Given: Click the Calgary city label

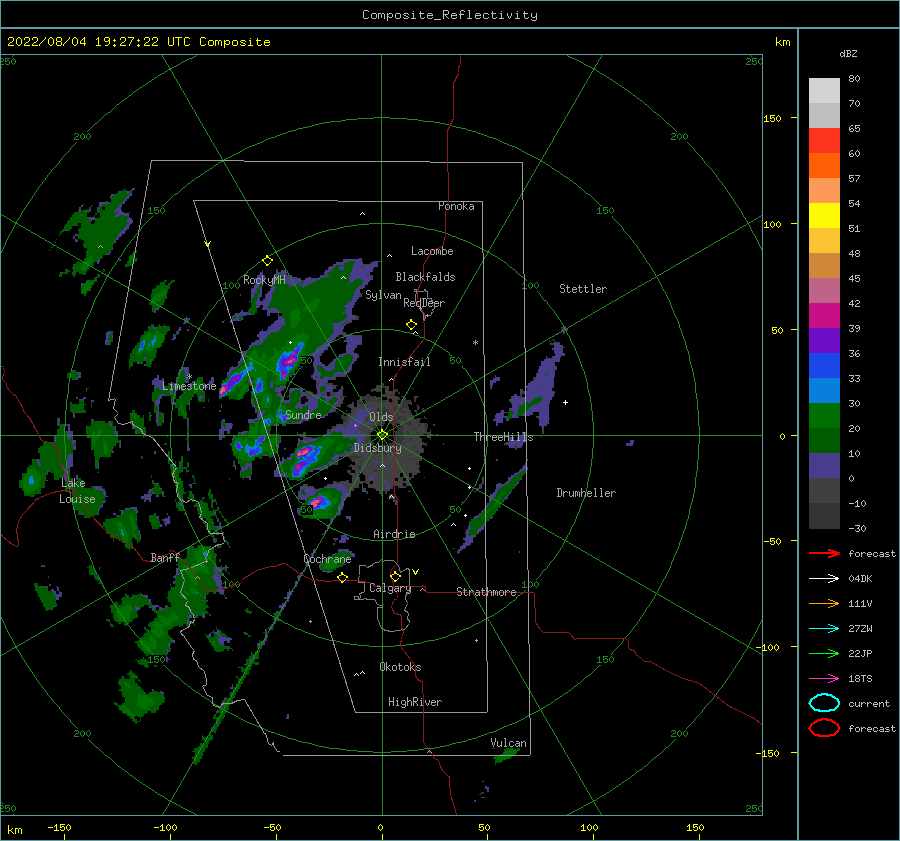Looking at the screenshot, I should (x=390, y=588).
